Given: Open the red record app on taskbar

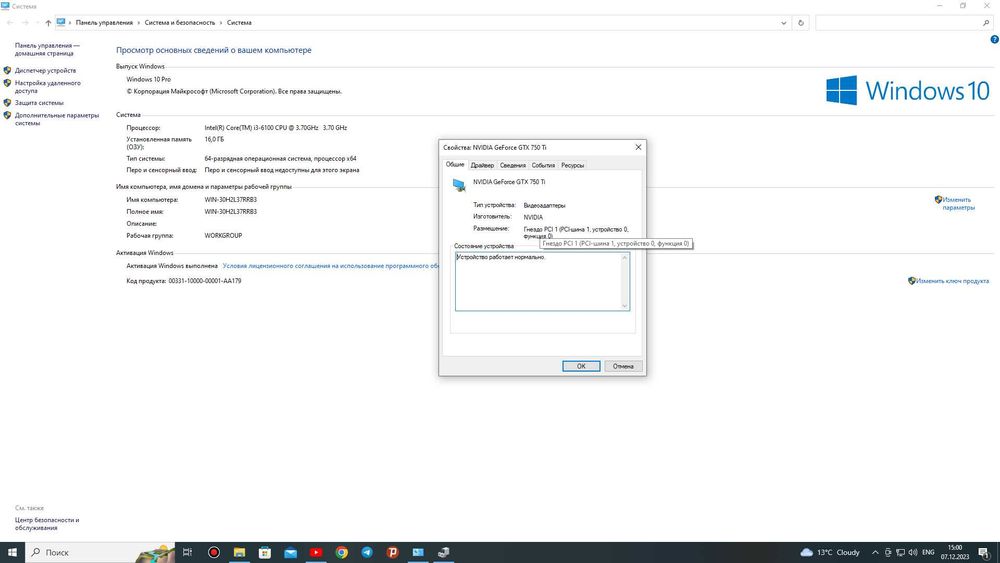Looking at the screenshot, I should click(x=214, y=552).
